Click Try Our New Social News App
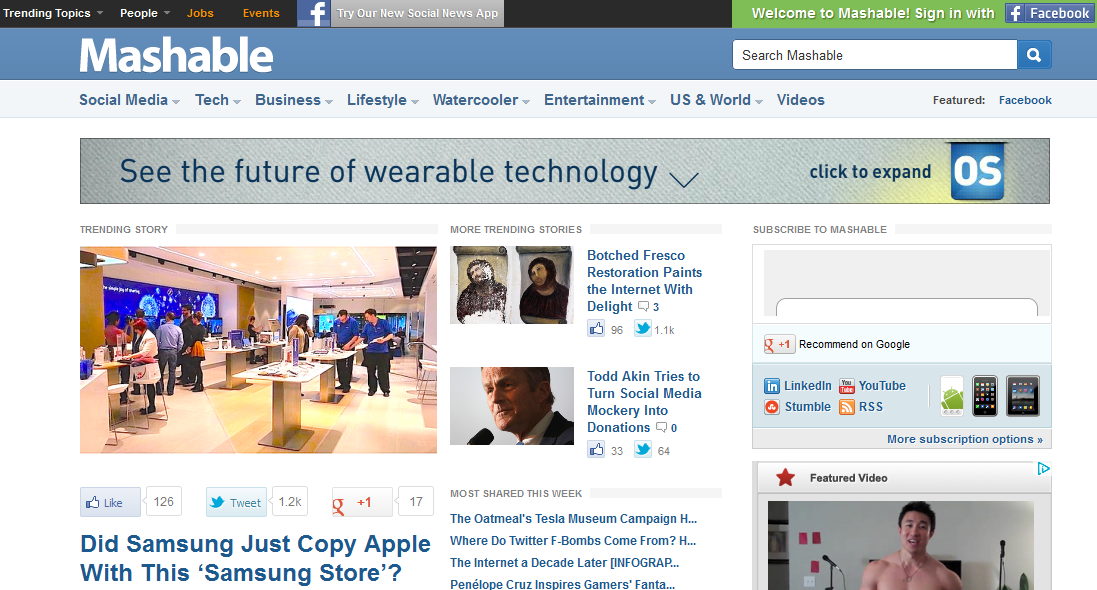The height and width of the screenshot is (590, 1097). [417, 13]
